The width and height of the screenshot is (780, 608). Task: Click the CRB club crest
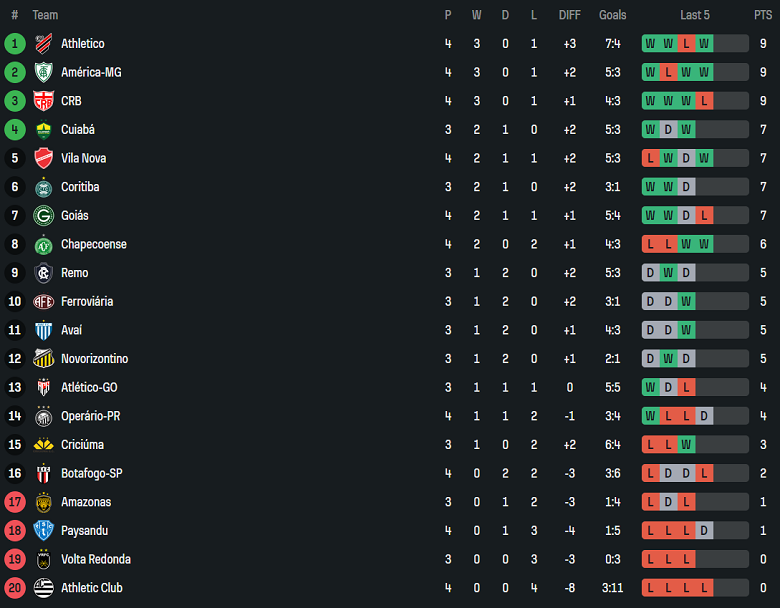(43, 101)
